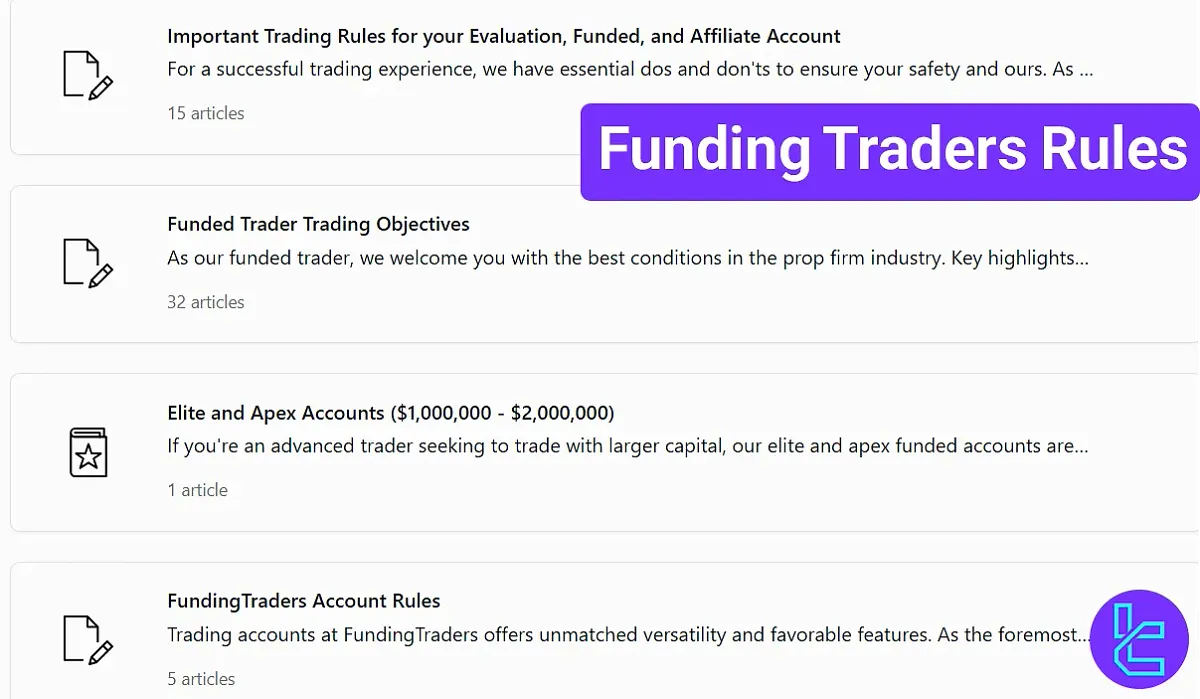Click the document icon beside Important Trading Rules
1200x699 pixels.
pos(88,75)
